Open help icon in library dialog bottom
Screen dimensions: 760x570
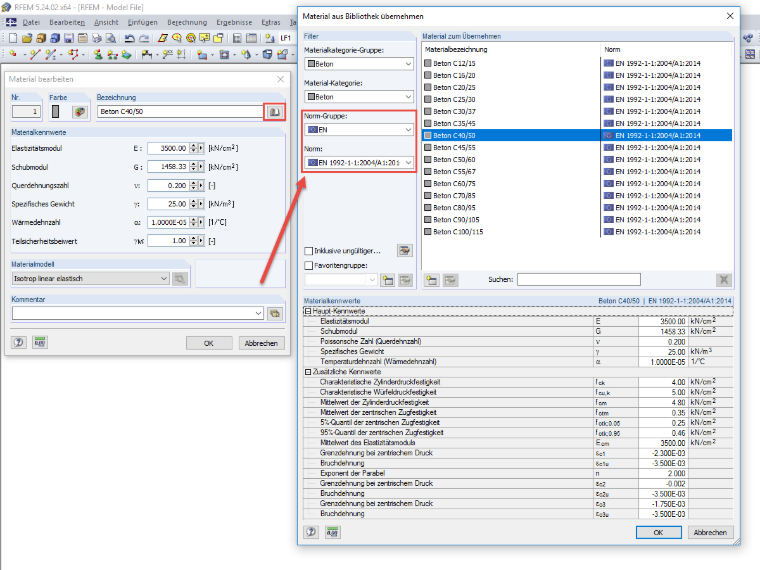(x=311, y=532)
